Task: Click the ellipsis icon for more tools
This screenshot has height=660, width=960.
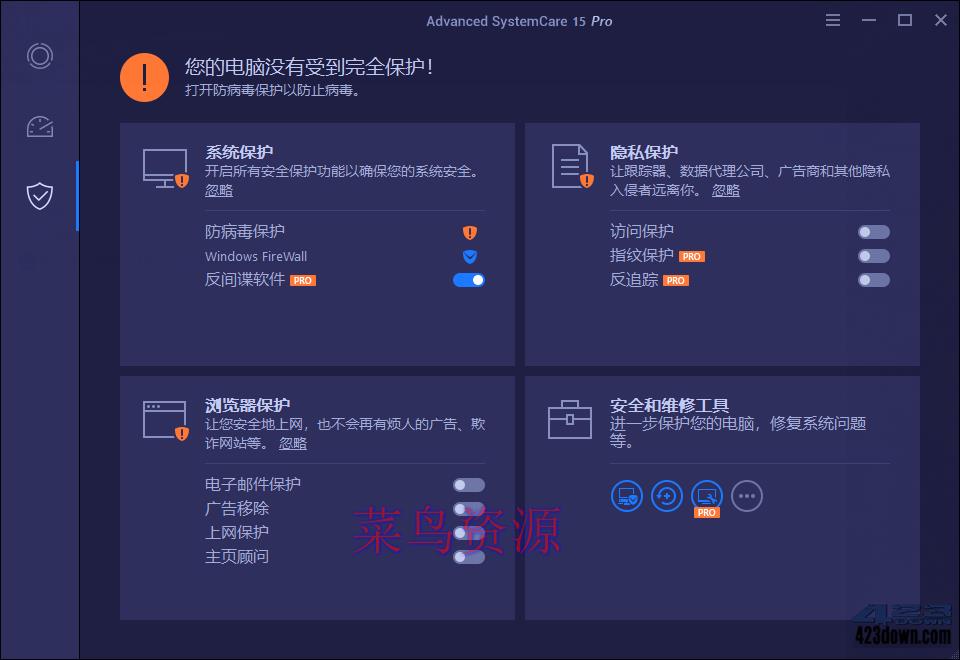Action: (747, 496)
